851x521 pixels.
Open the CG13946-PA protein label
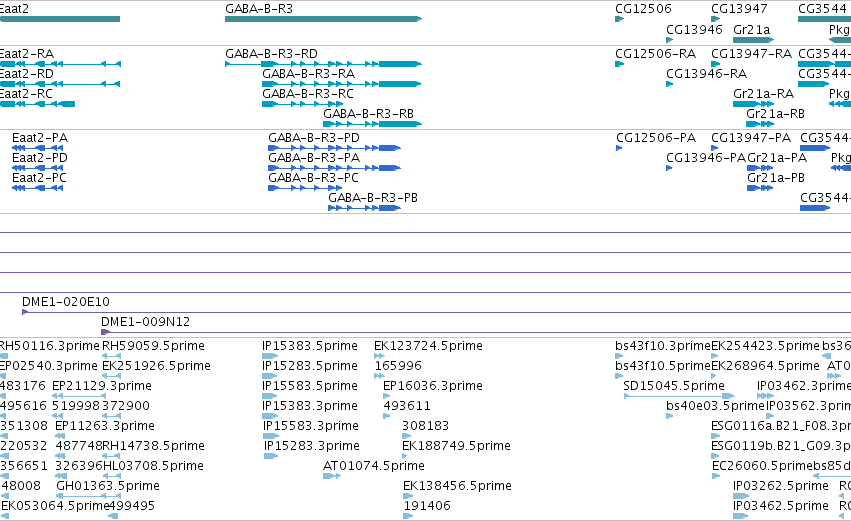point(706,158)
